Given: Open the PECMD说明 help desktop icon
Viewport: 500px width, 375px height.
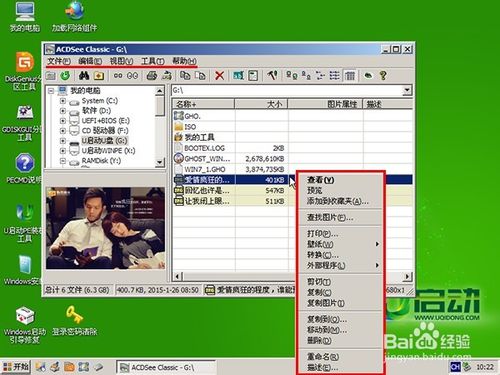Looking at the screenshot, I should click(x=24, y=169).
